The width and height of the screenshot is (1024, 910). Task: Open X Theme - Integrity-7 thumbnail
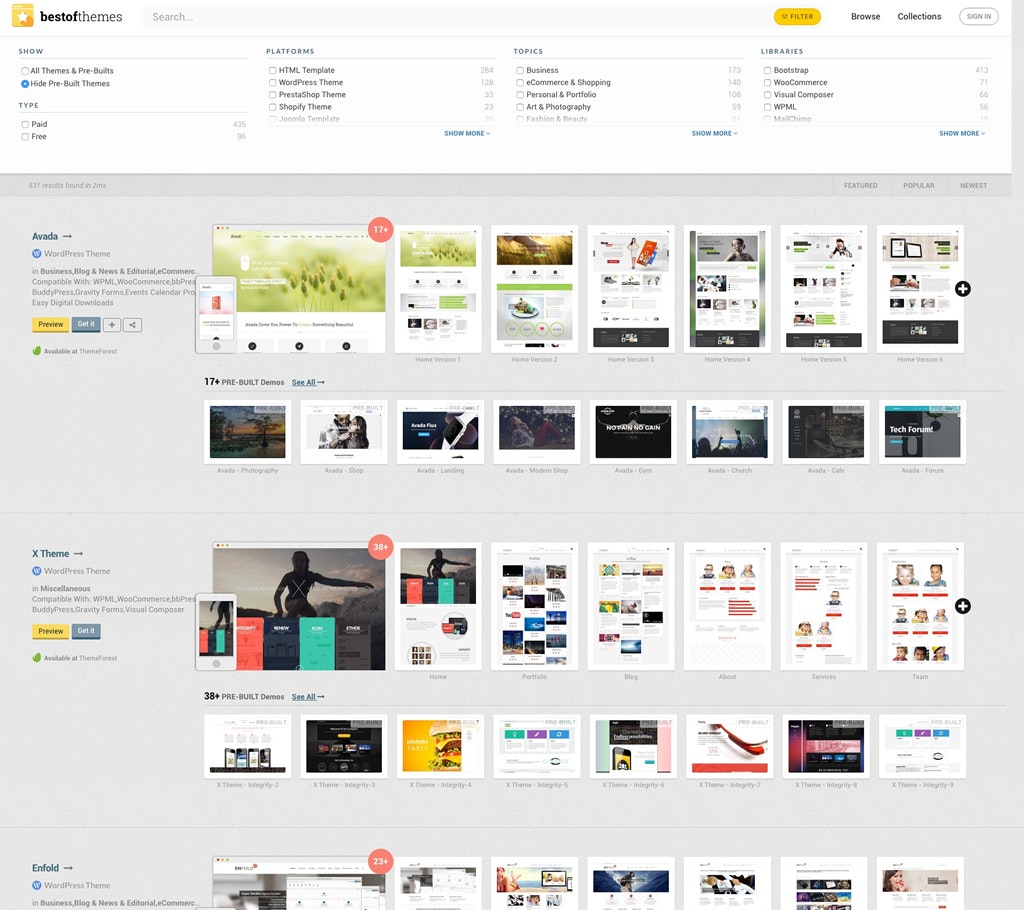729,746
